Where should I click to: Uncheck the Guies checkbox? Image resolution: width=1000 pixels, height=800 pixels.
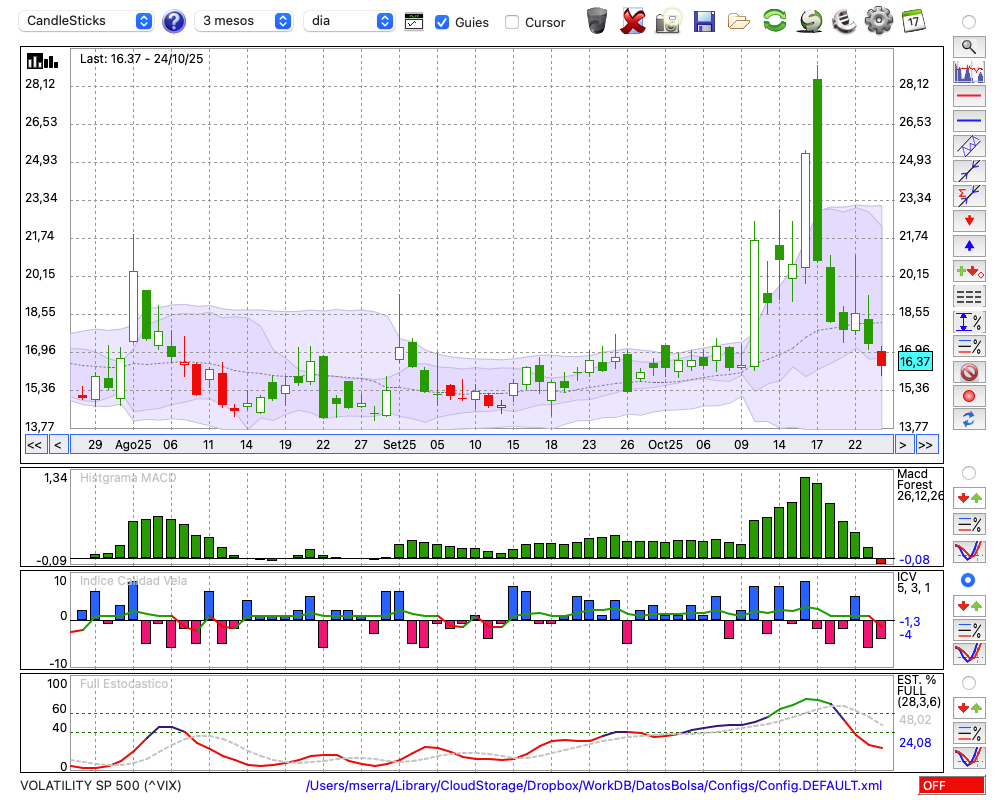(442, 22)
